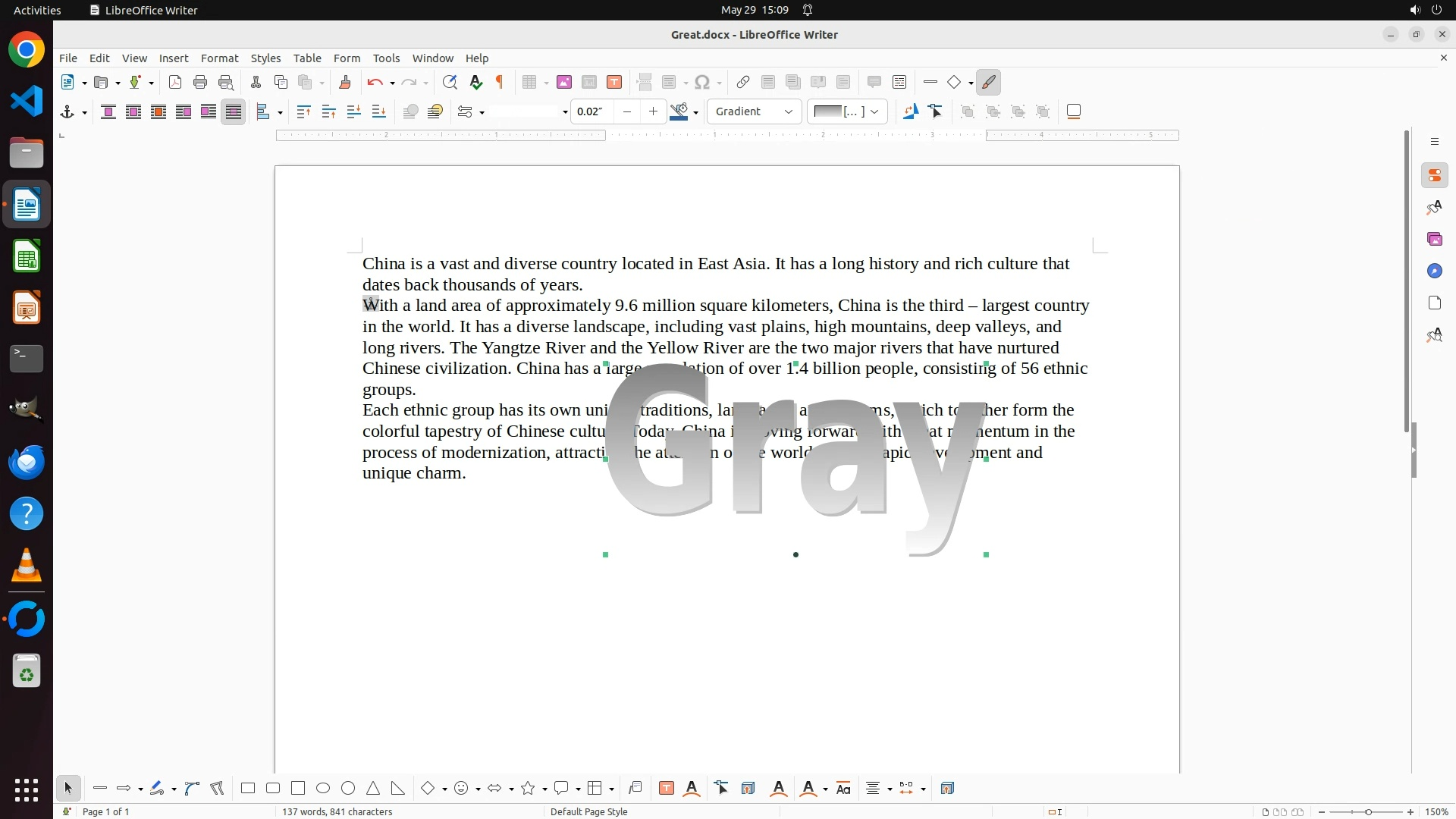Click the zoom slider in status bar
The width and height of the screenshot is (1456, 819).
(x=1367, y=811)
